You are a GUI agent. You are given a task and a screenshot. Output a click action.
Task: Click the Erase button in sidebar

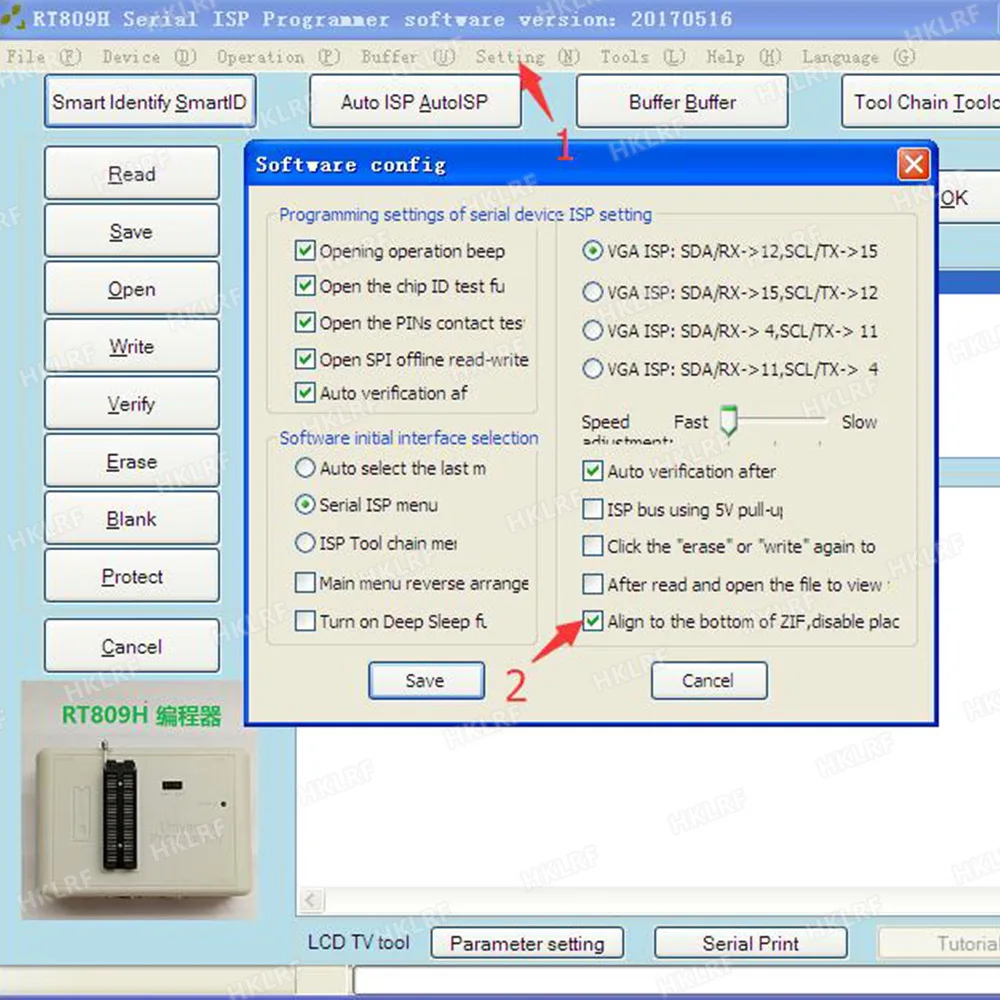132,460
